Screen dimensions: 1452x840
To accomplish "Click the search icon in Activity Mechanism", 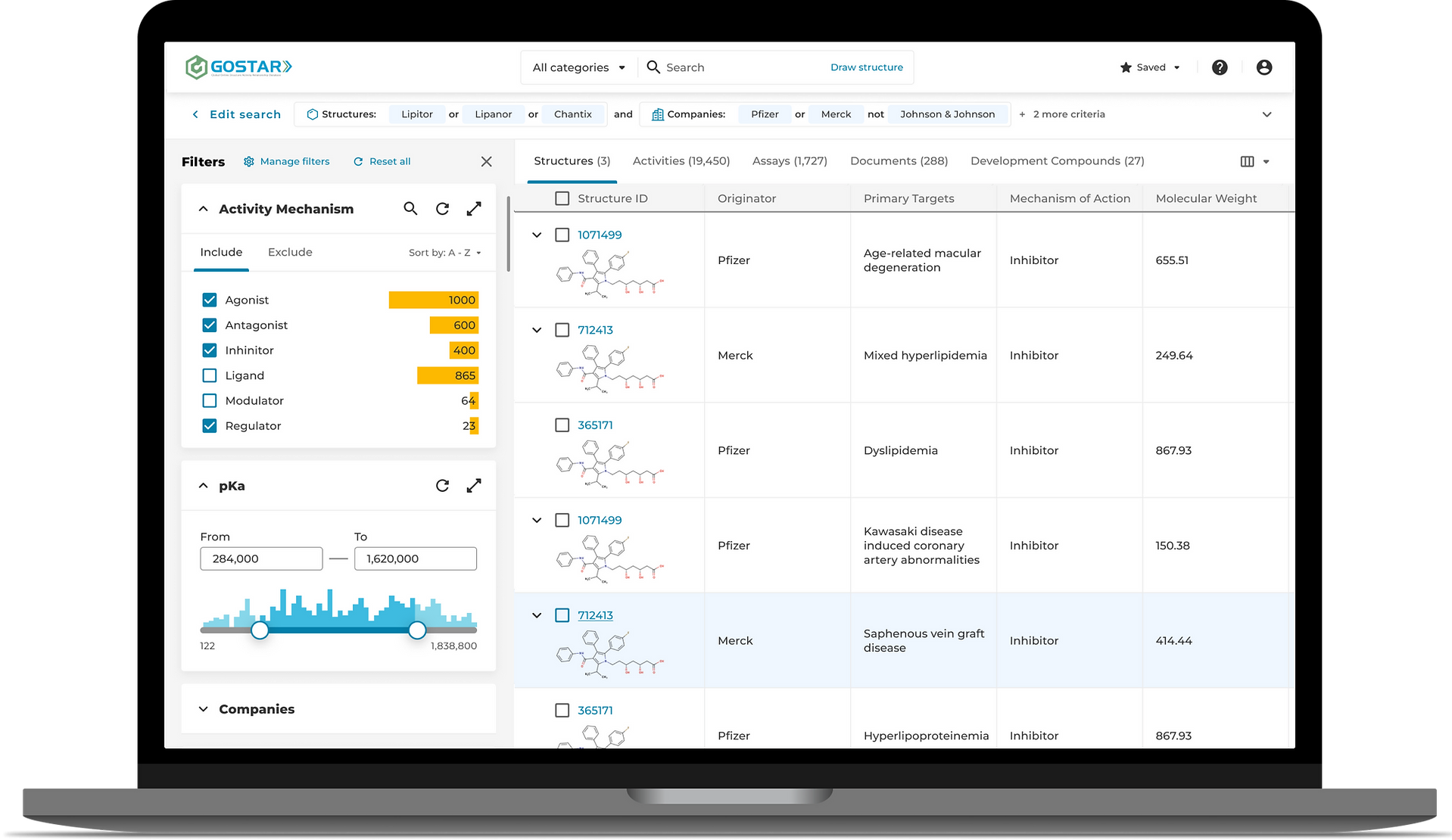I will click(410, 208).
